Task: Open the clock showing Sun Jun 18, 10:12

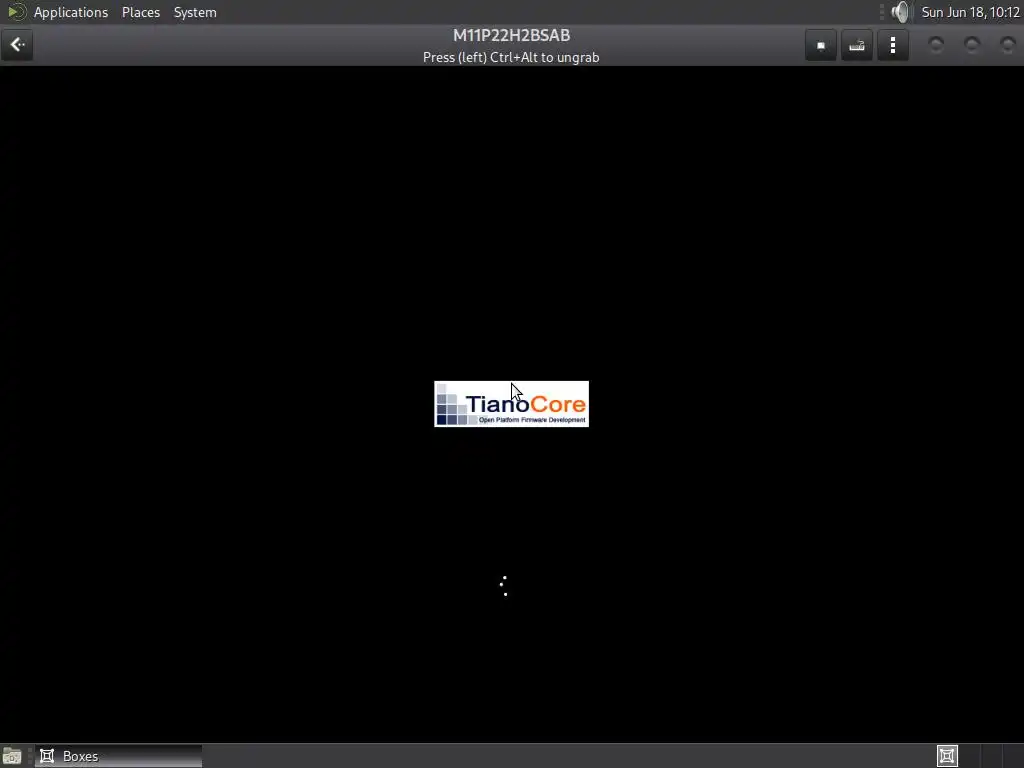Action: [x=970, y=12]
